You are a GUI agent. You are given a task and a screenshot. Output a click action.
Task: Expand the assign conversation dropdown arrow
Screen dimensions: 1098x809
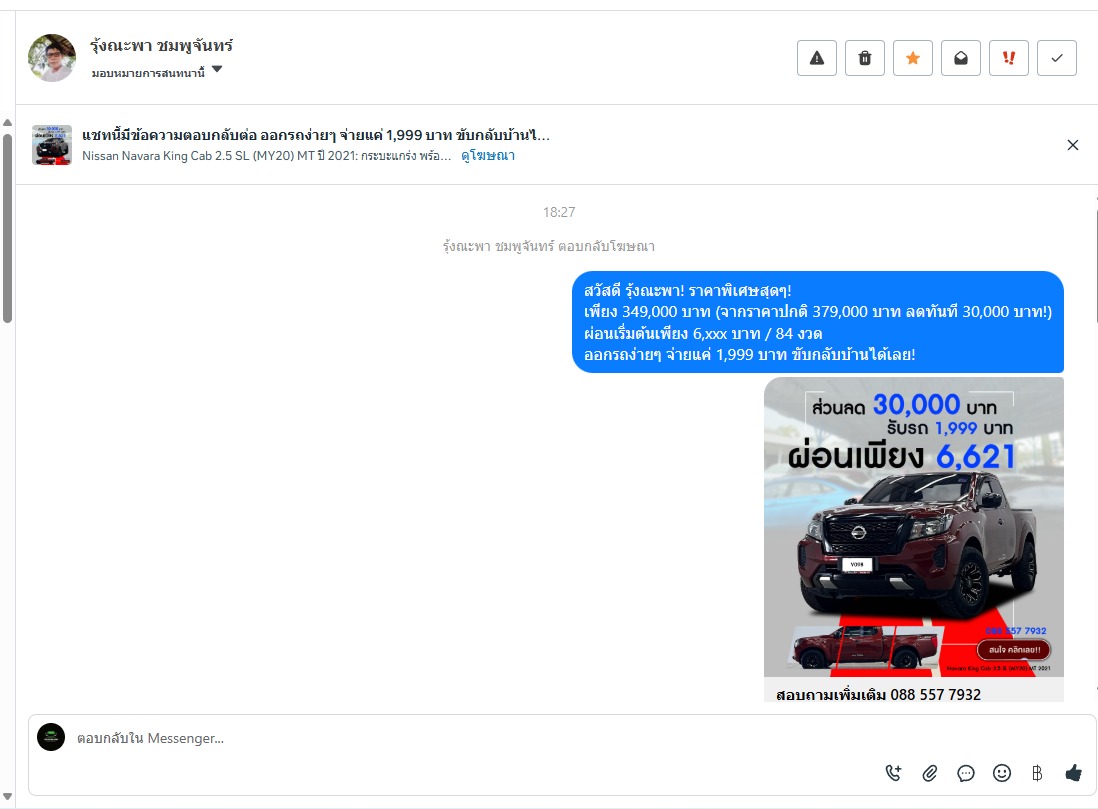click(217, 69)
